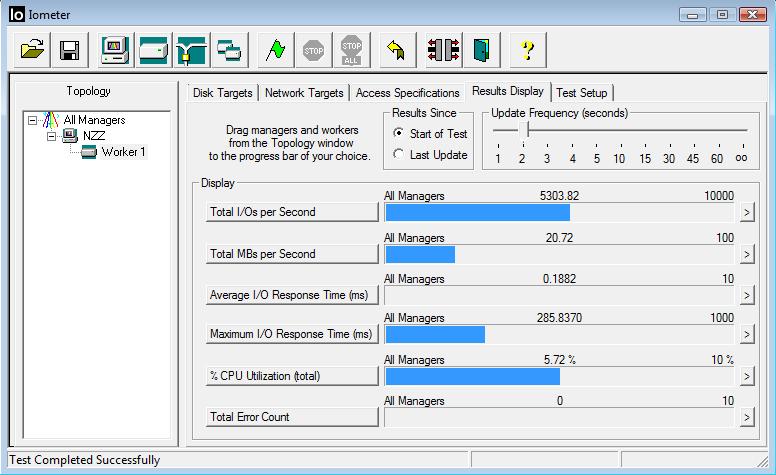Click the Total I/Os per Second button
The width and height of the screenshot is (776, 475).
point(292,212)
